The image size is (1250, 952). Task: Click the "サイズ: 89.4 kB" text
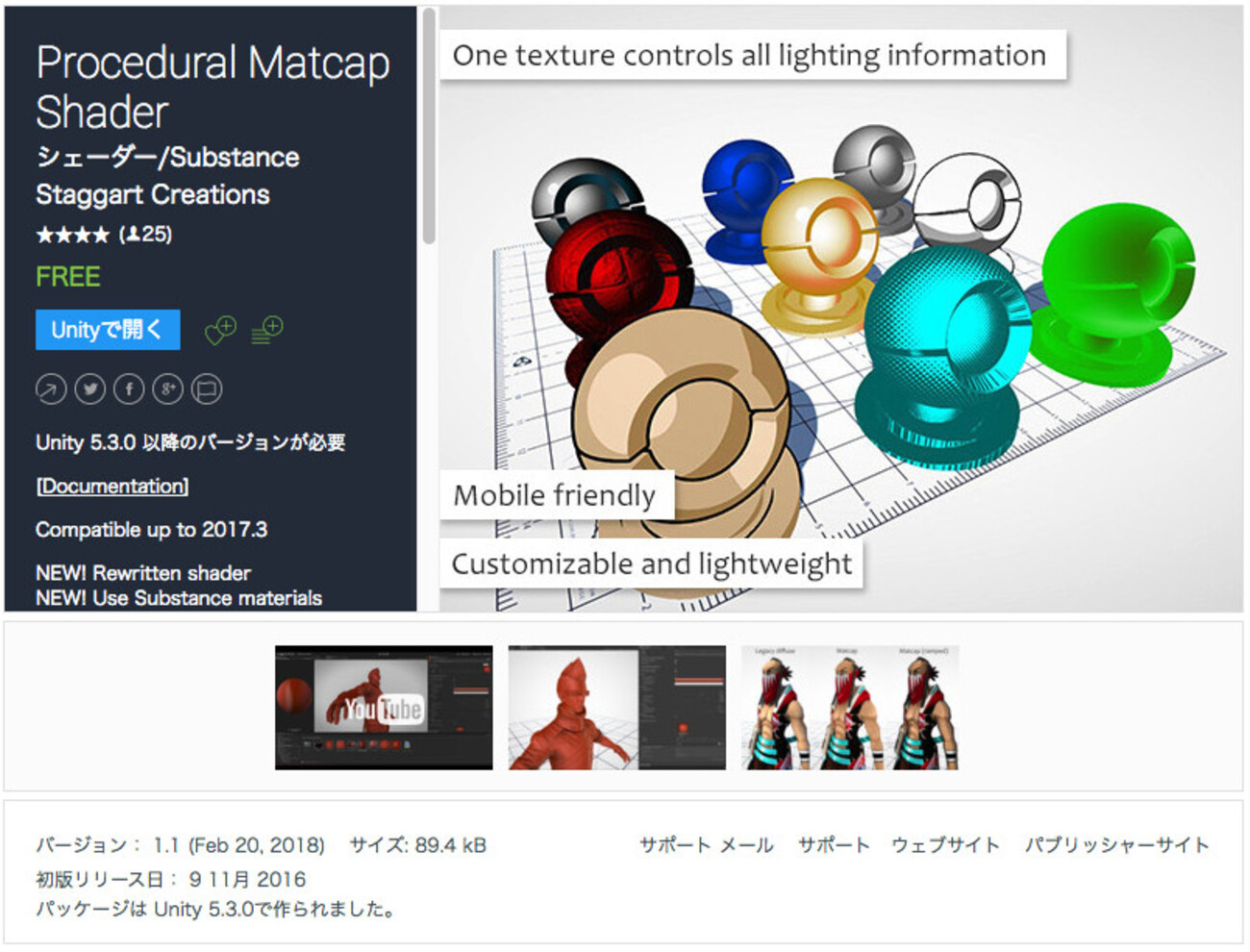pos(417,845)
